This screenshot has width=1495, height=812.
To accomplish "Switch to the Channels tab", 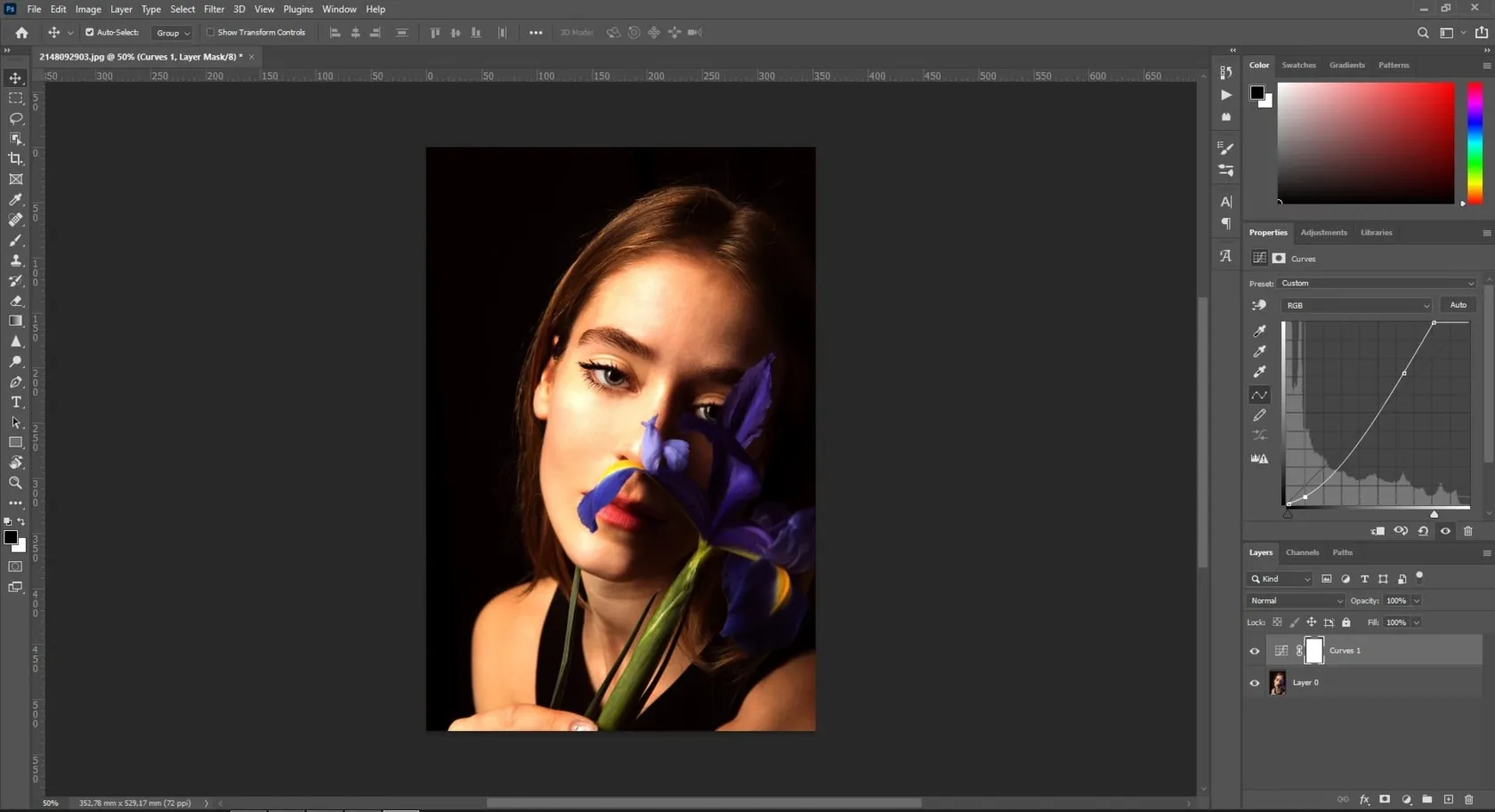I will pyautogui.click(x=1302, y=552).
